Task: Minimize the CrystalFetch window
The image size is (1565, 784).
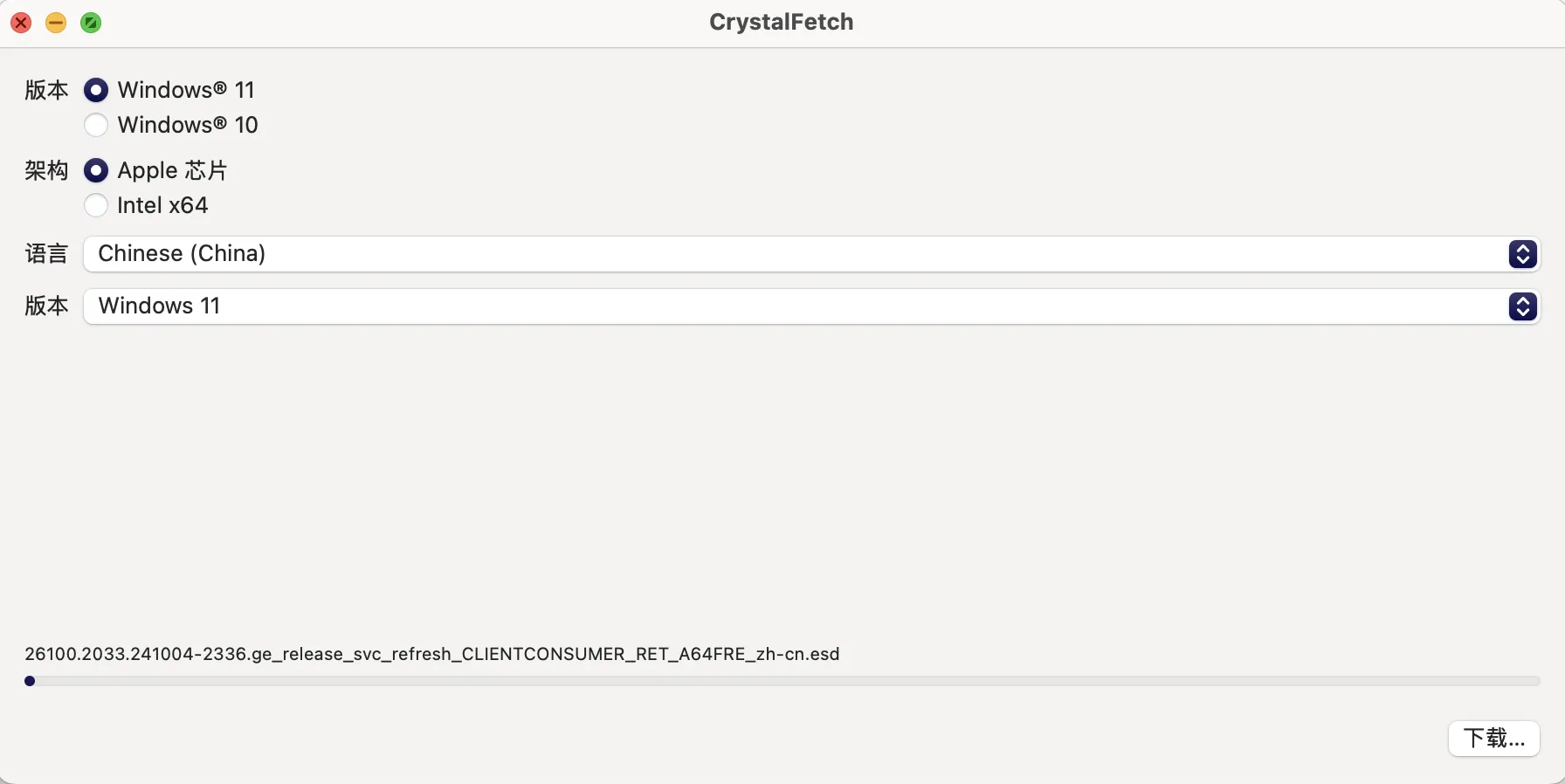Action: 56,23
